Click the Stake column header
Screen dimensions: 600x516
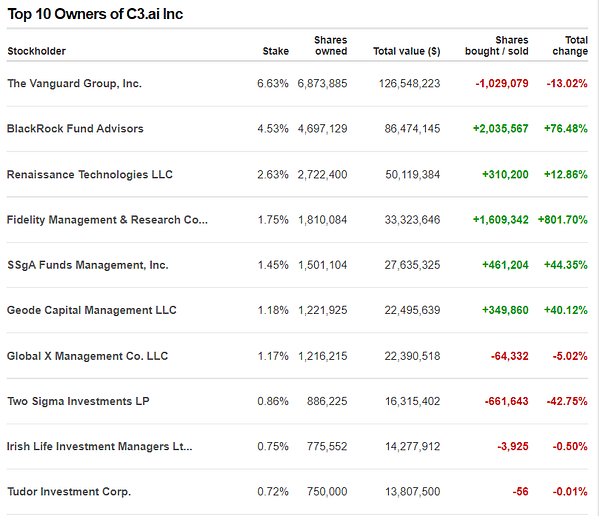point(276,51)
